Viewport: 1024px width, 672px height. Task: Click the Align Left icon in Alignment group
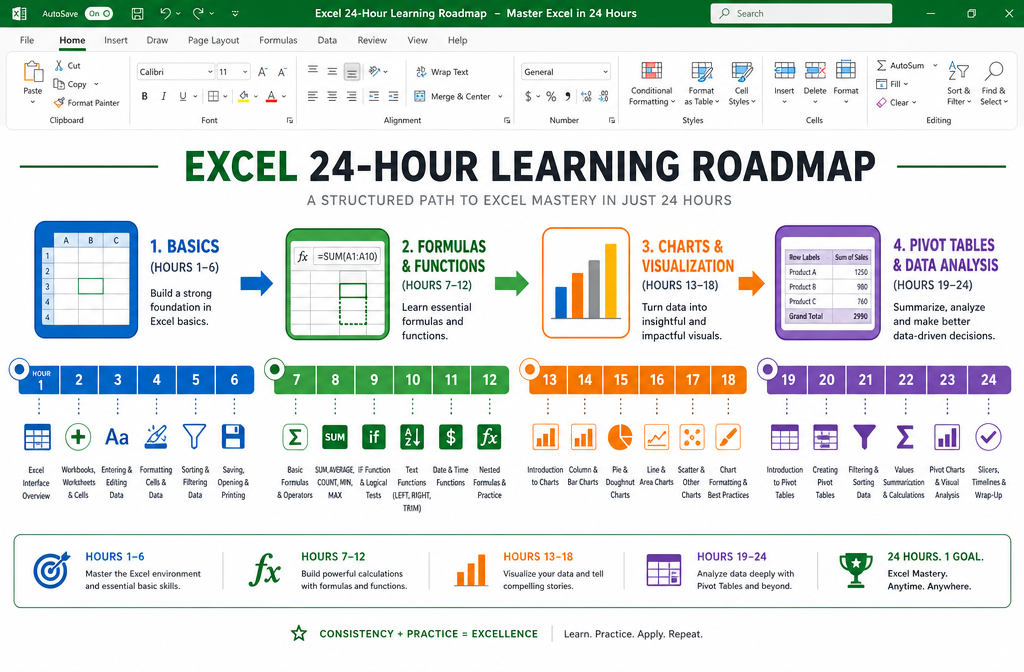[313, 97]
